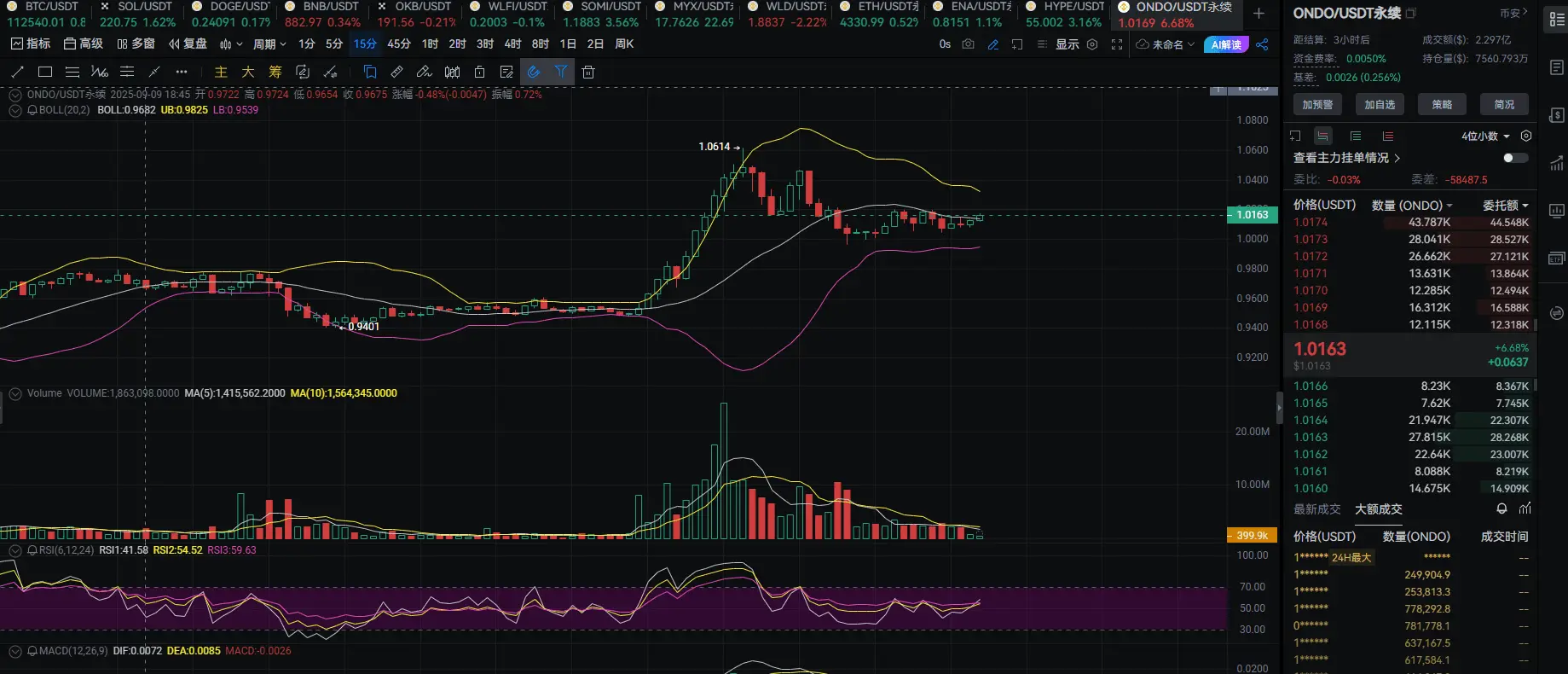
Task: Open the document icon in right sidebar
Action: coord(1556,67)
